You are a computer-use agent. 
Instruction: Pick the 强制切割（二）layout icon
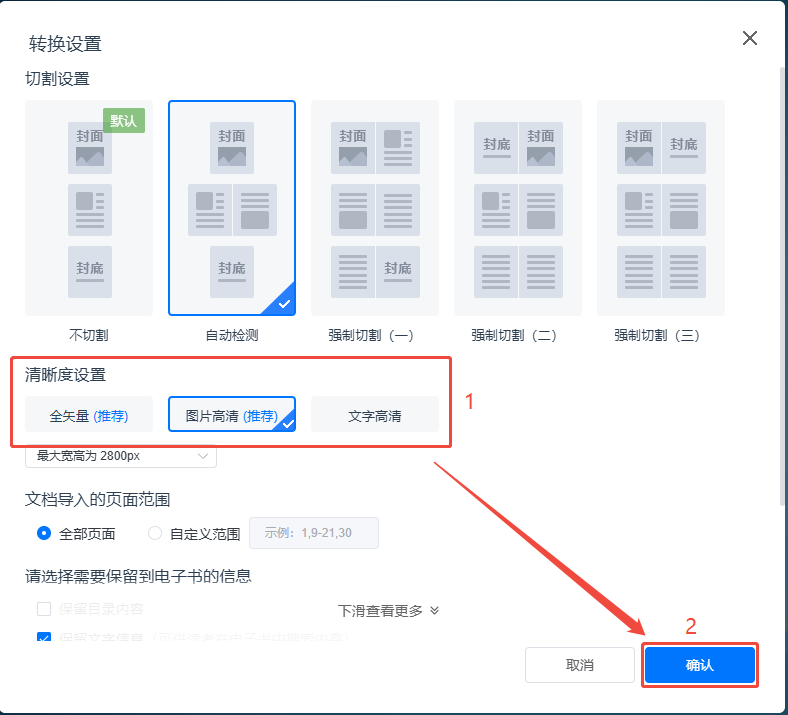tap(518, 208)
